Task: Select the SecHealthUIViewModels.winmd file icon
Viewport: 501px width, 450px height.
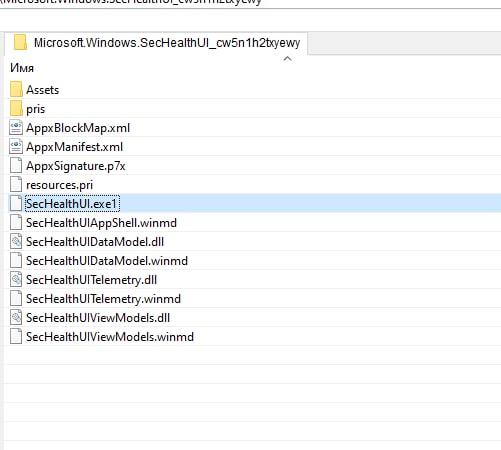Action: pos(16,337)
